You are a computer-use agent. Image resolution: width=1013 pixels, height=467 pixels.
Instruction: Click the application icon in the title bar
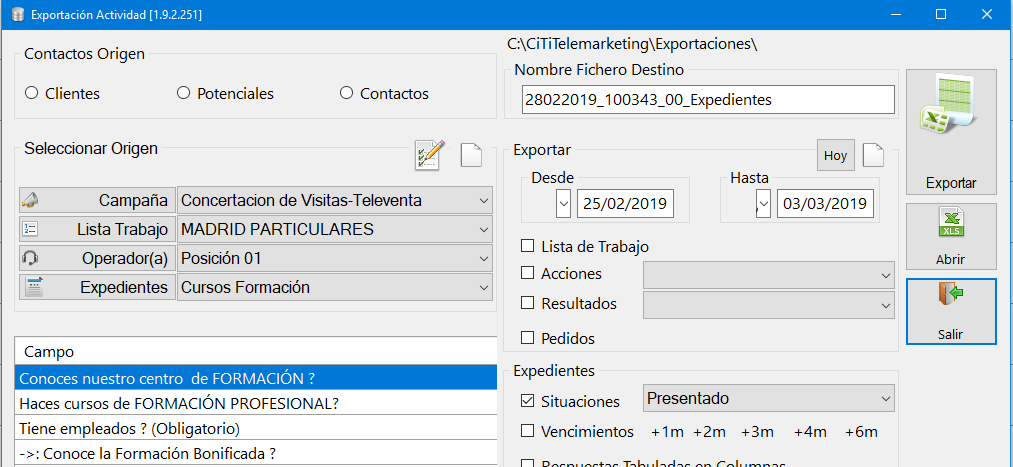click(x=18, y=14)
